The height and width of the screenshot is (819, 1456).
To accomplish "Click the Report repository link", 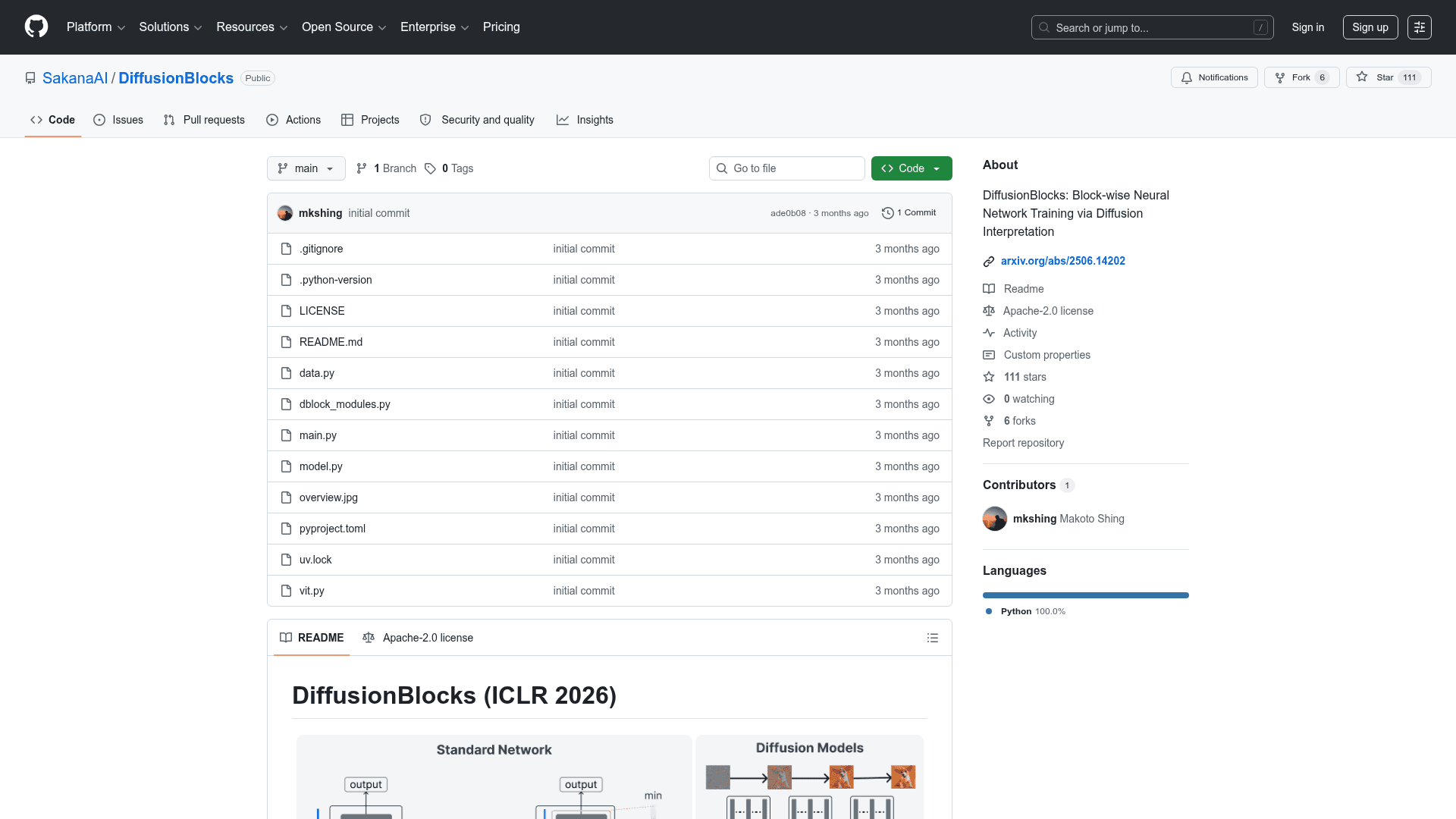I will 1023,443.
